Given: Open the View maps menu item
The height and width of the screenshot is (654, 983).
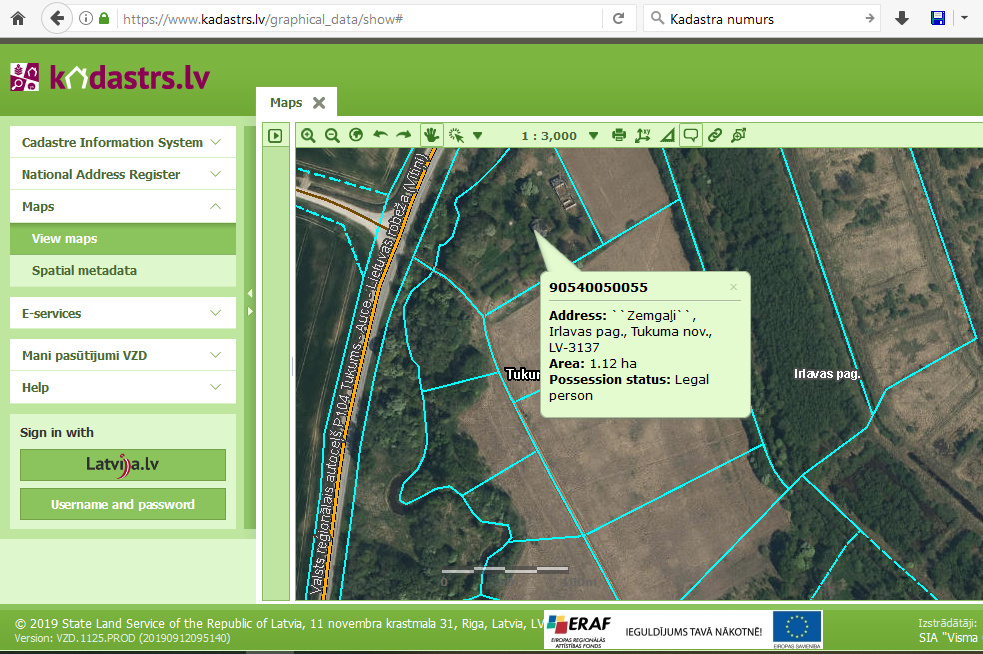Looking at the screenshot, I should (x=65, y=239).
